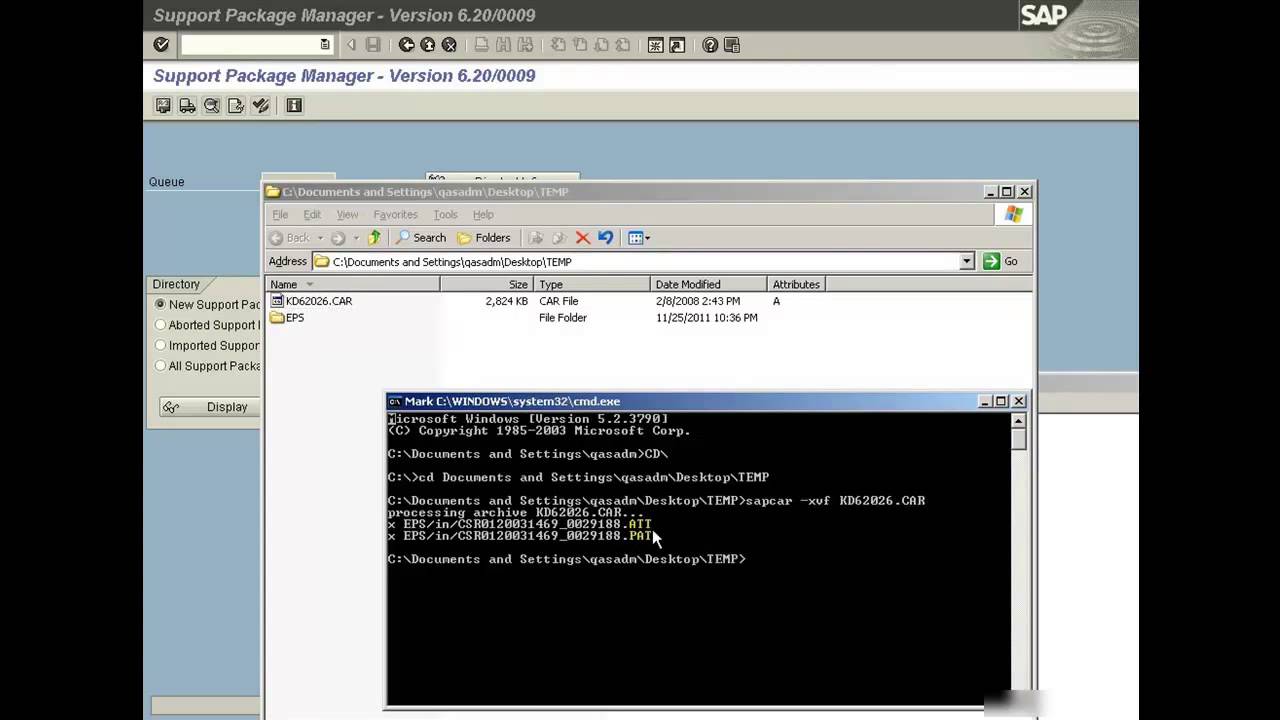Select the Imported Support Packages radio button
This screenshot has height=720, width=1280.
(160, 345)
